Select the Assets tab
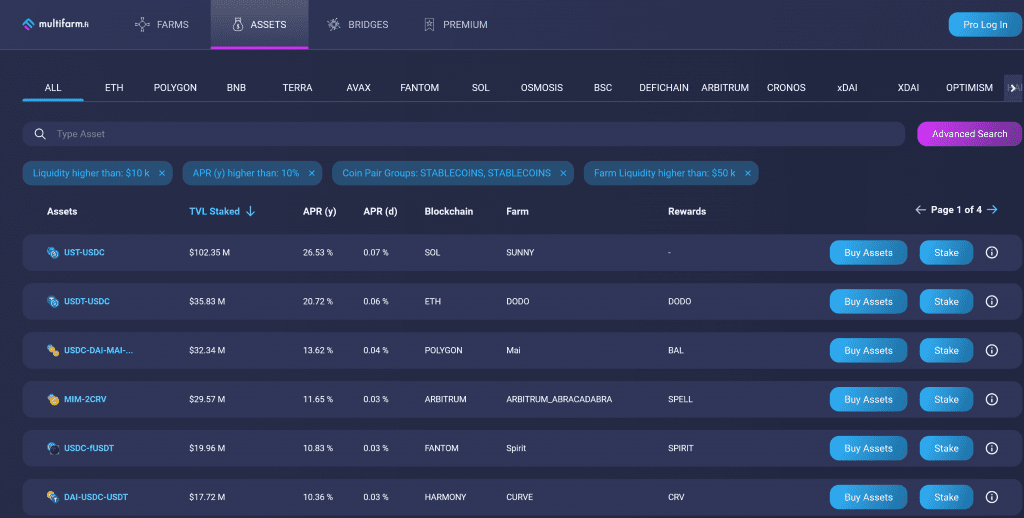Viewport: 1024px width, 518px height. click(259, 24)
